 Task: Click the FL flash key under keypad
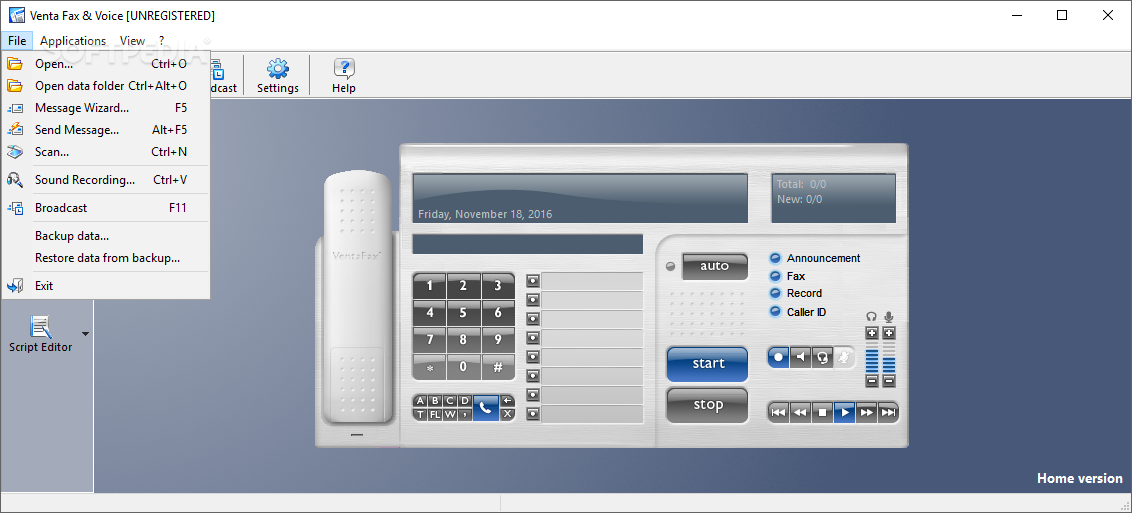point(435,414)
